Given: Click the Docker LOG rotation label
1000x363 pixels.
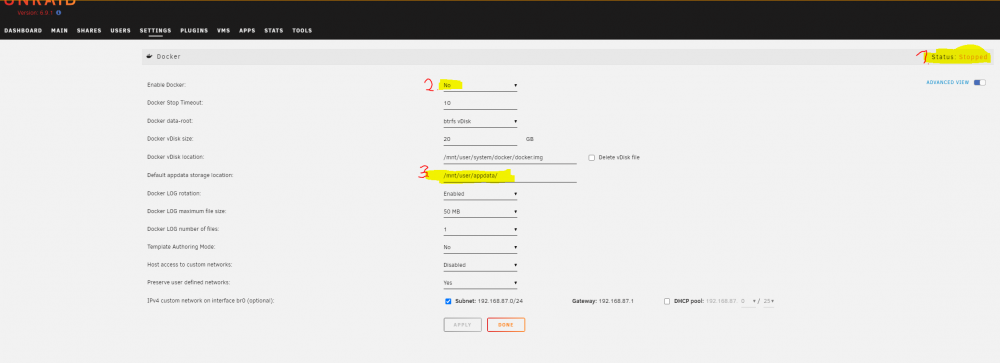Looking at the screenshot, I should (x=175, y=193).
